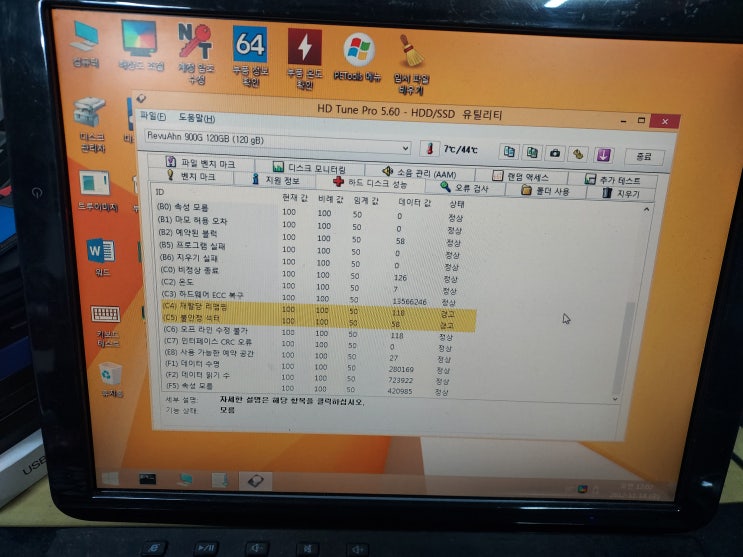Click the SMART list scrollbar up arrow
Screen dimensions: 743x557
click(646, 209)
